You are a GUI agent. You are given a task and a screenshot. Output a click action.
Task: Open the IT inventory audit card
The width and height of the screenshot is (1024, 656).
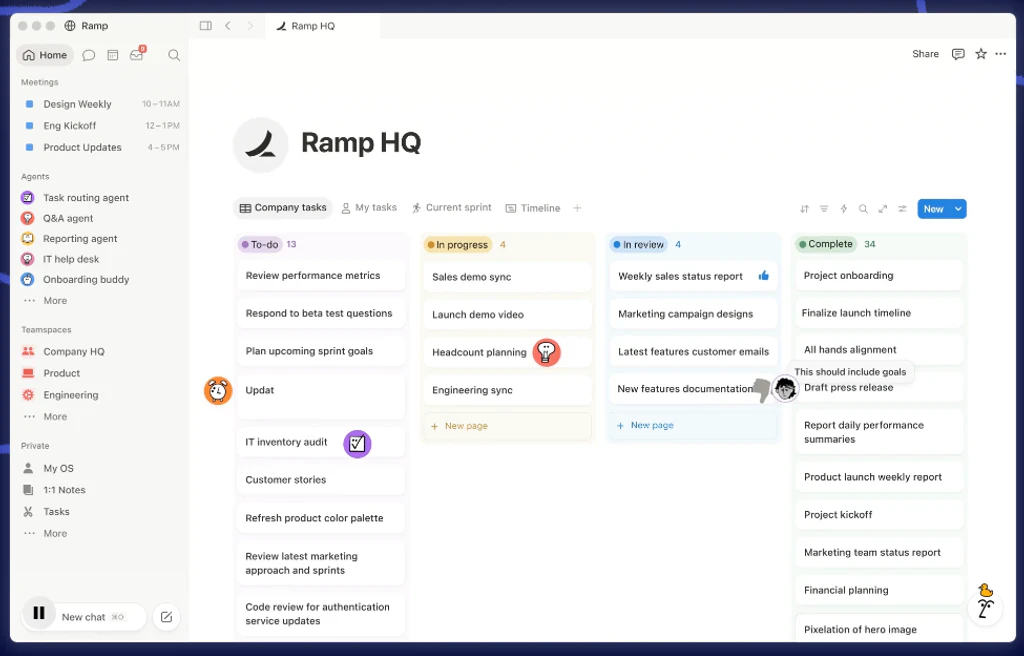pyautogui.click(x=321, y=442)
